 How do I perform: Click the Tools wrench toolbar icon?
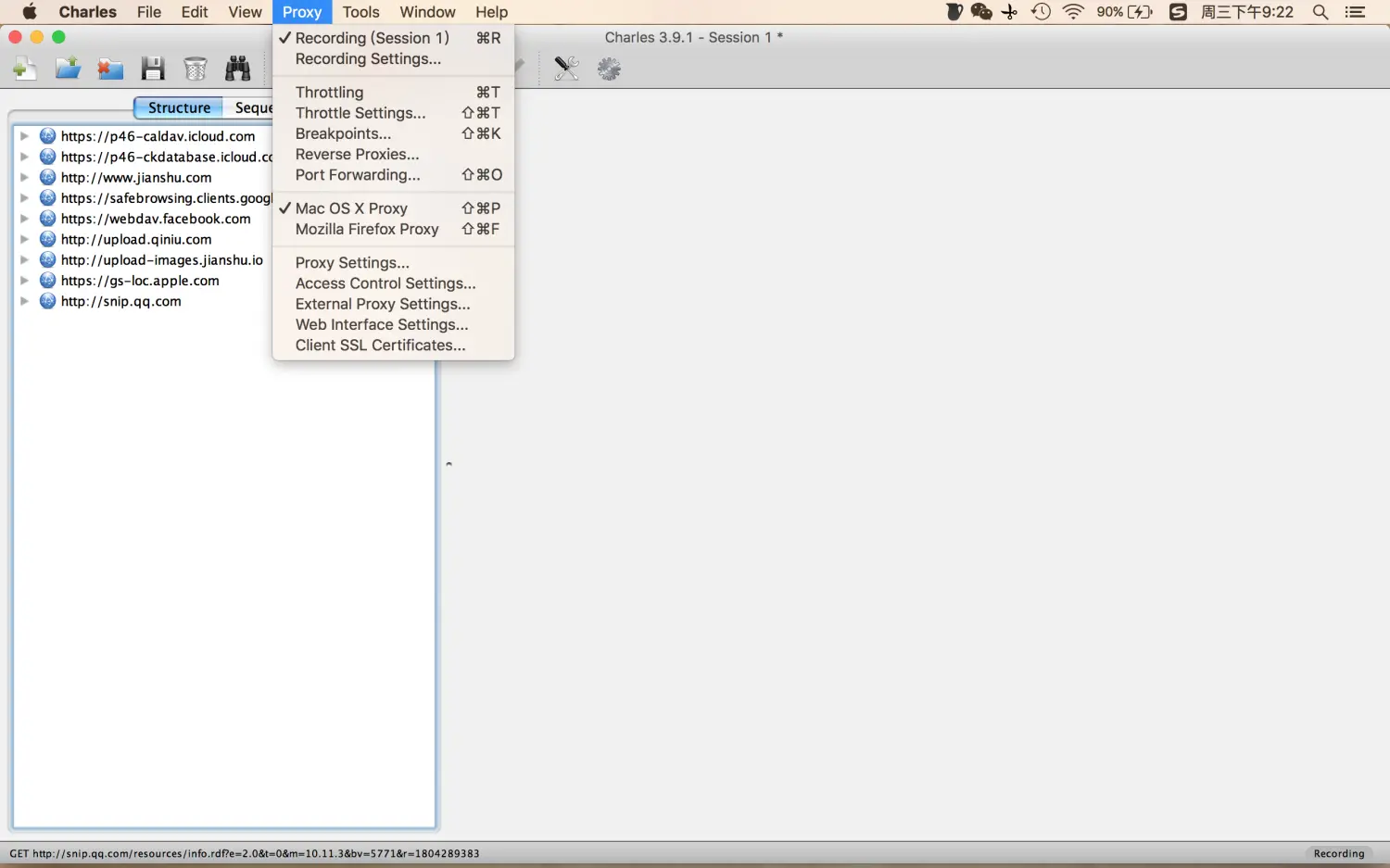(566, 69)
